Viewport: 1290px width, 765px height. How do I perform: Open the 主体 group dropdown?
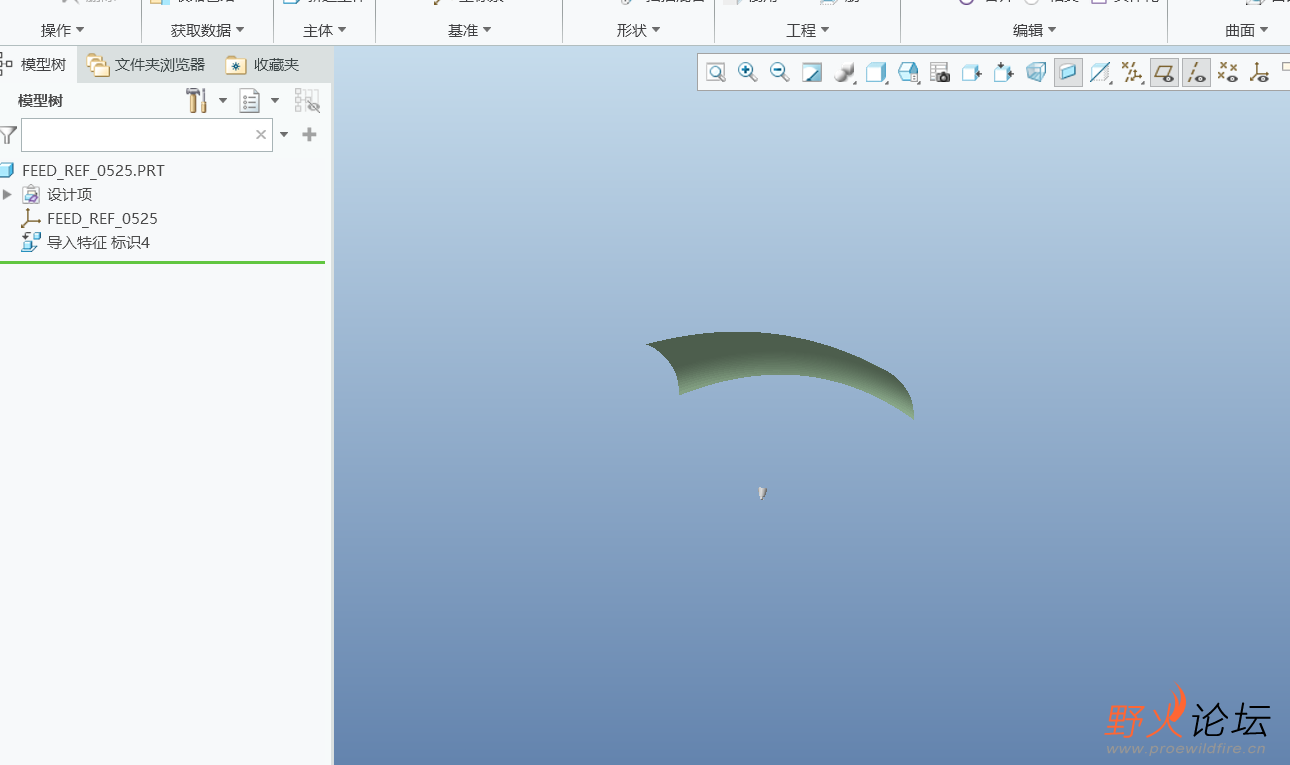[x=325, y=30]
